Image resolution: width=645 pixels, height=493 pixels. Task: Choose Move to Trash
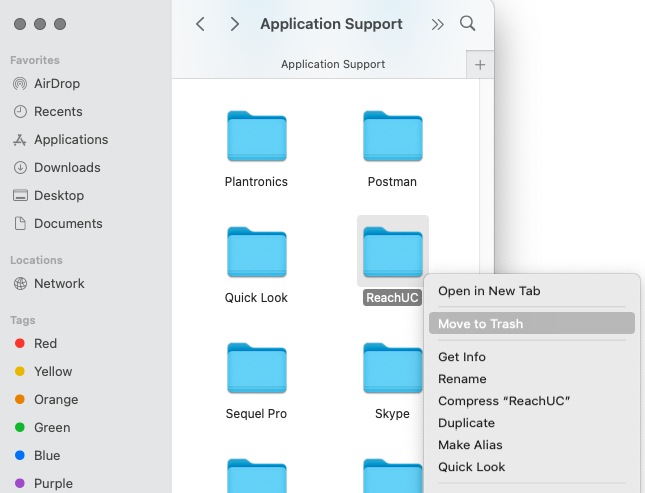tap(531, 323)
